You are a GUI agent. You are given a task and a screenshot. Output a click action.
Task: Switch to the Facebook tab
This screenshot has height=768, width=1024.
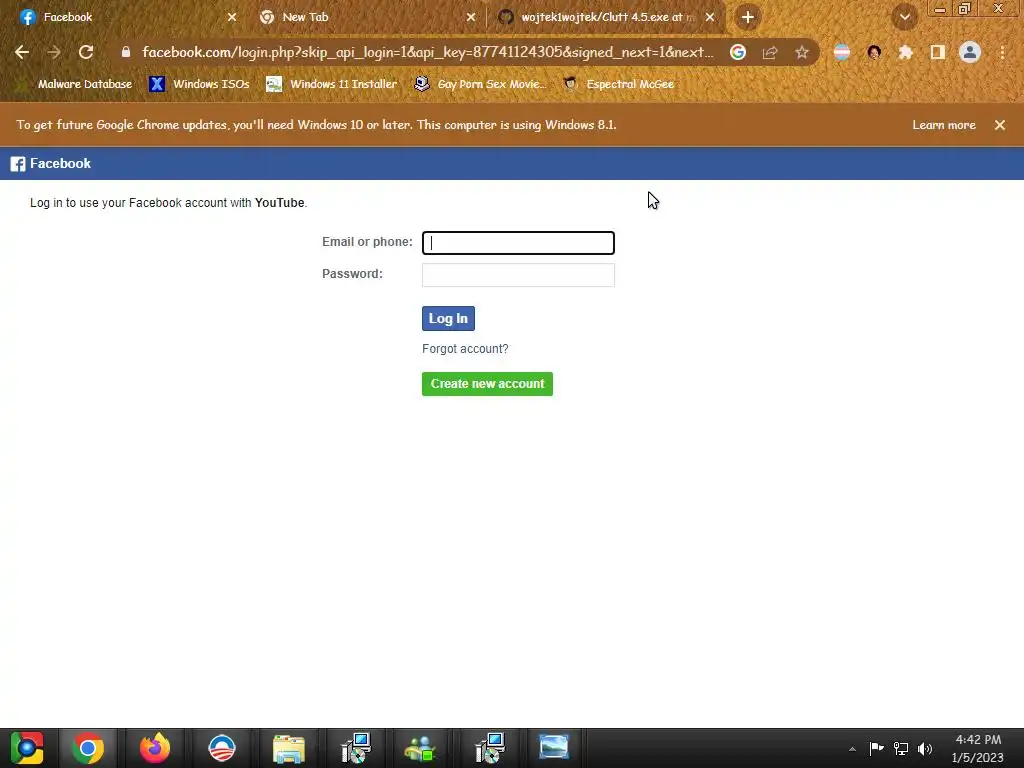coord(124,17)
